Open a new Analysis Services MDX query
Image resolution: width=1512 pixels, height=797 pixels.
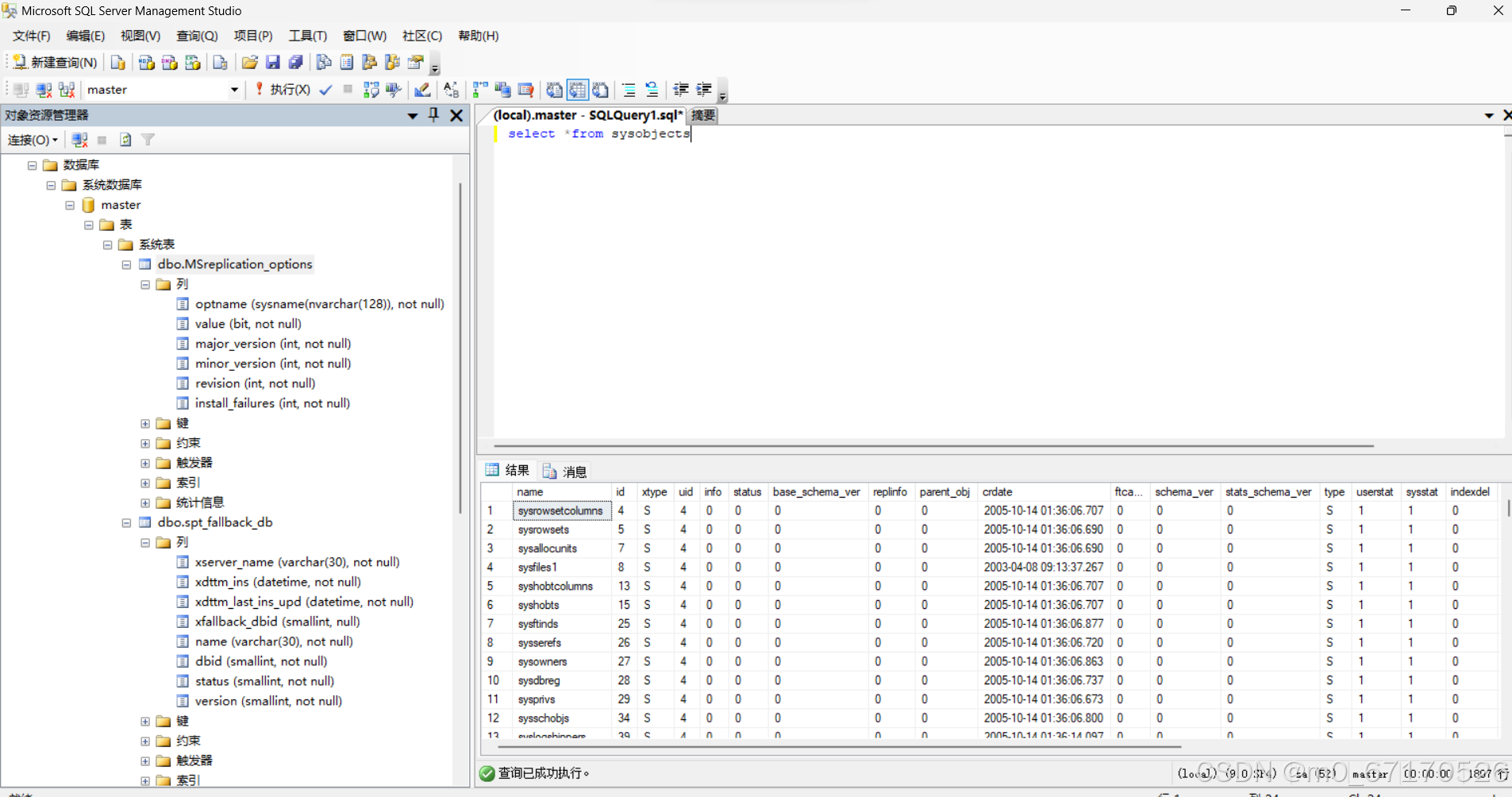146,62
